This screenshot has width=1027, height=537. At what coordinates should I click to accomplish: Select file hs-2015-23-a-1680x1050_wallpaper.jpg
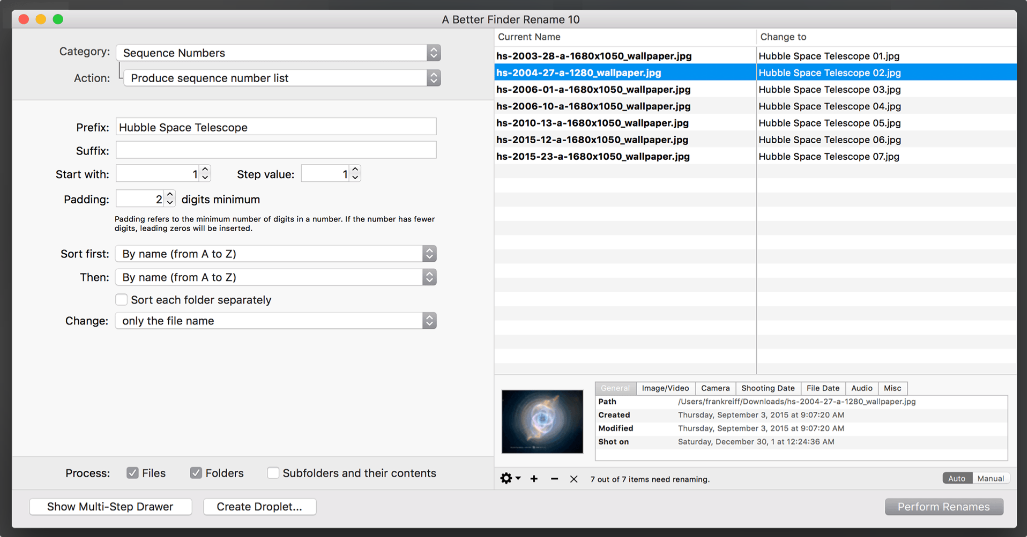(x=593, y=157)
